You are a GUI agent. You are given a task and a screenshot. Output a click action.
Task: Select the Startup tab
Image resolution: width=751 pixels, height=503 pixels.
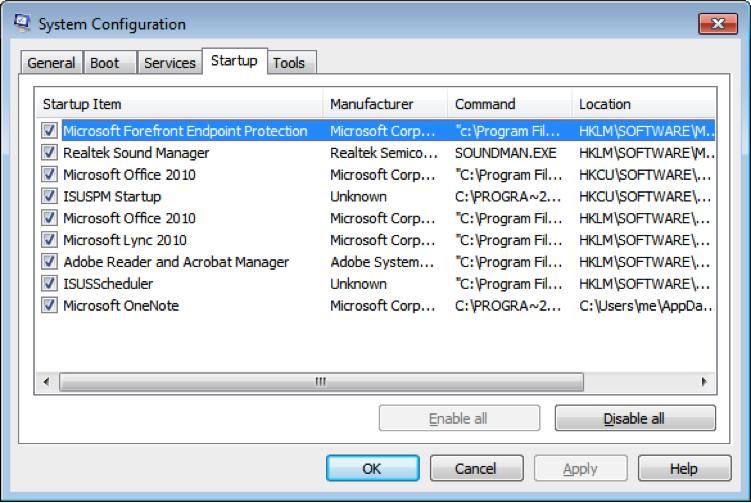point(234,61)
